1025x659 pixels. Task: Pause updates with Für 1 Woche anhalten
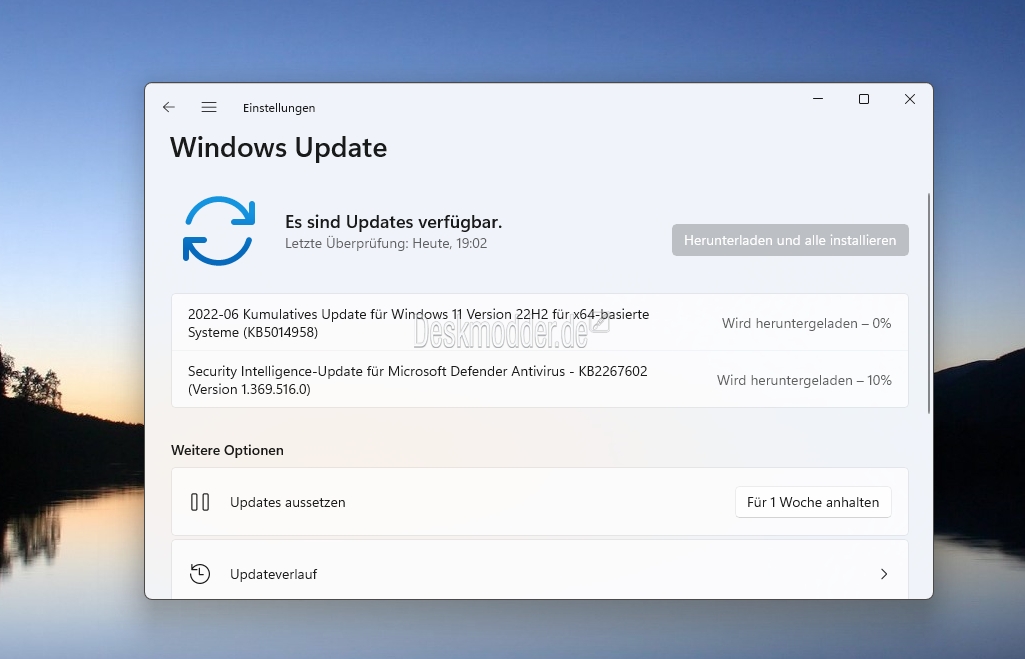click(813, 502)
